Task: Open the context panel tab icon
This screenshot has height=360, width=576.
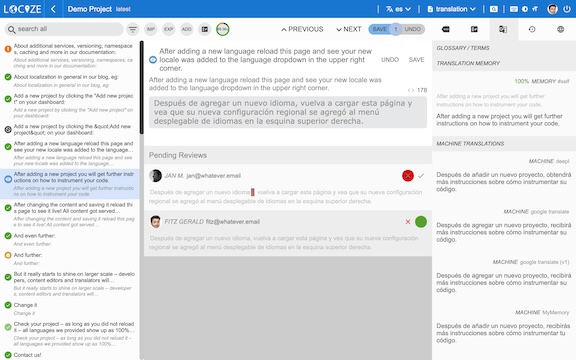Action: pyautogui.click(x=474, y=29)
